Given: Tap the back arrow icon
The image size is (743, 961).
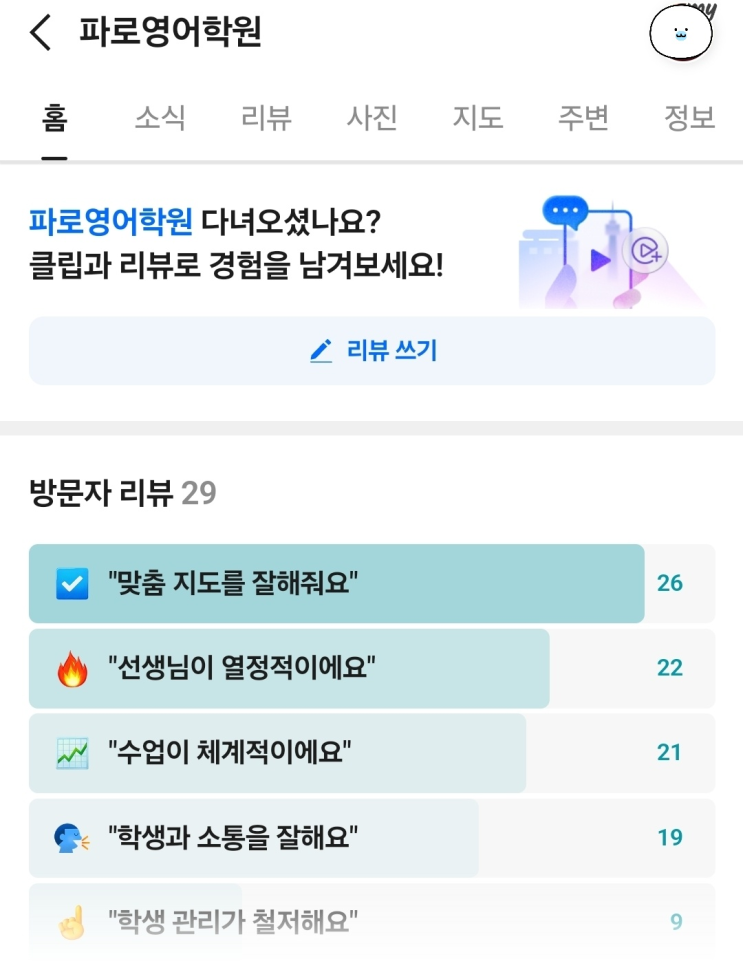Looking at the screenshot, I should pyautogui.click(x=40, y=33).
